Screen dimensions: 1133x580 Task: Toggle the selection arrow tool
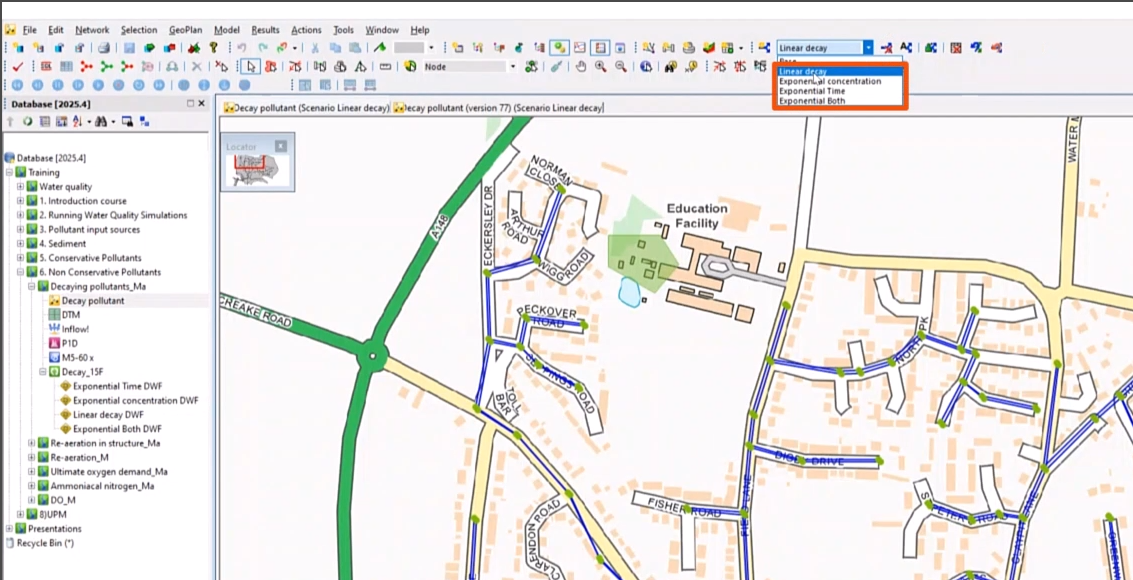click(251, 67)
